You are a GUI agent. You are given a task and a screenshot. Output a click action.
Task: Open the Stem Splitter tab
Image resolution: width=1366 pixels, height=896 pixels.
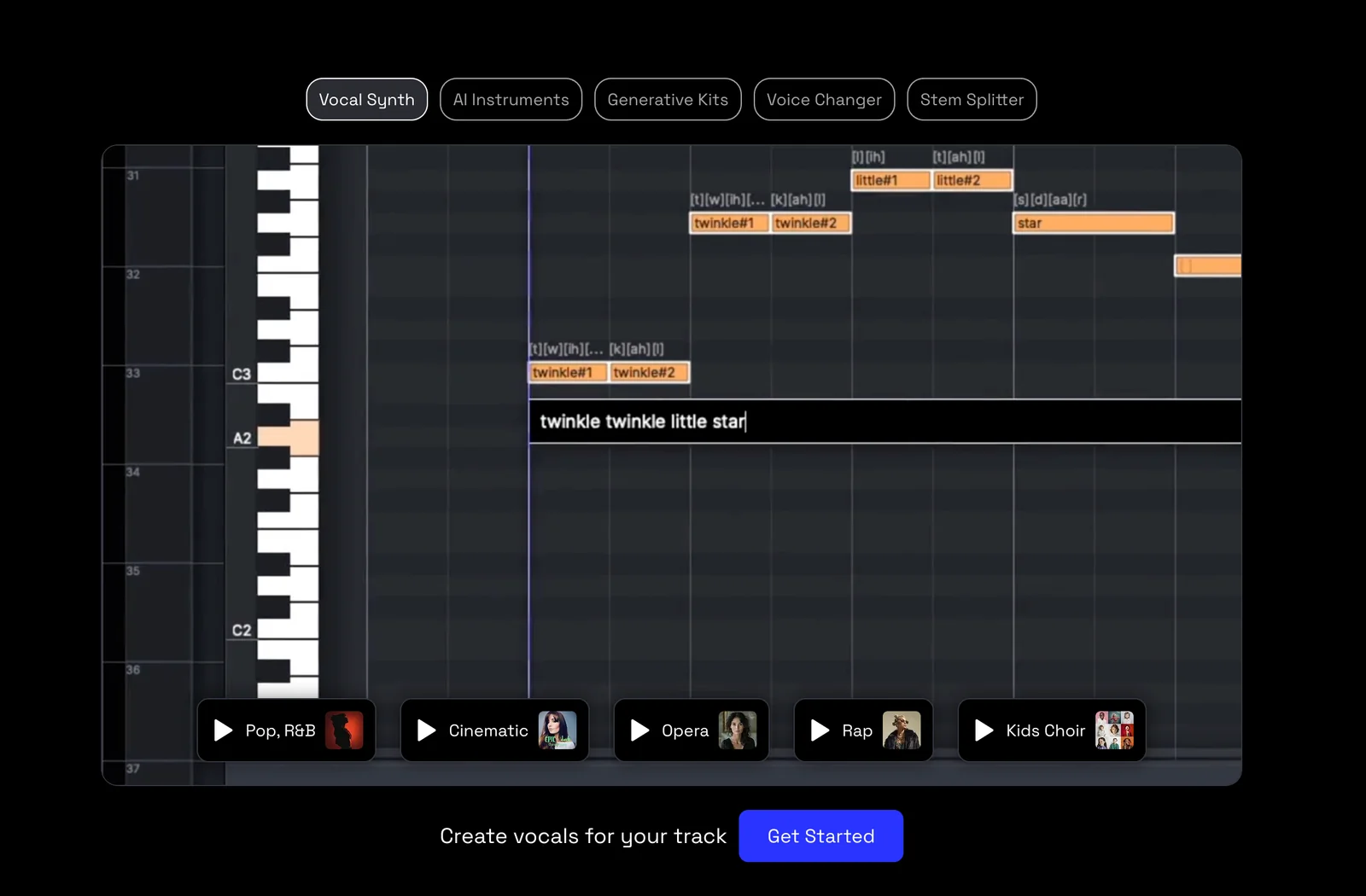pos(972,99)
